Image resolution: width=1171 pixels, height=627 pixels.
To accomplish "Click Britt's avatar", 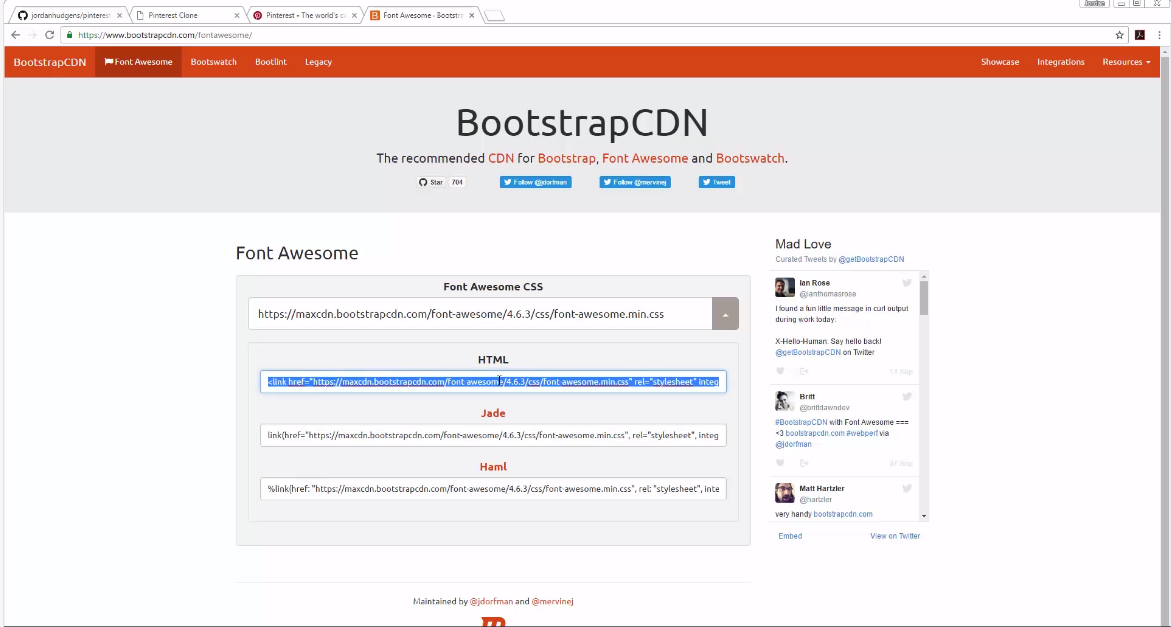I will 784,401.
